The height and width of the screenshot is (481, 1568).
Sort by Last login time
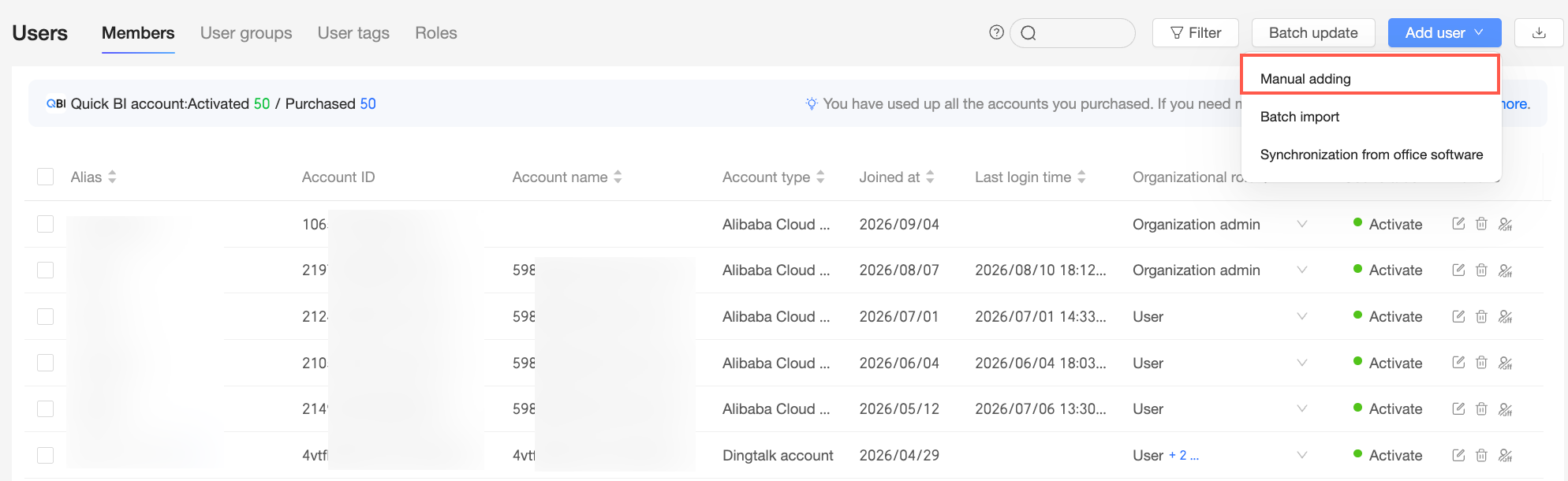click(1081, 177)
